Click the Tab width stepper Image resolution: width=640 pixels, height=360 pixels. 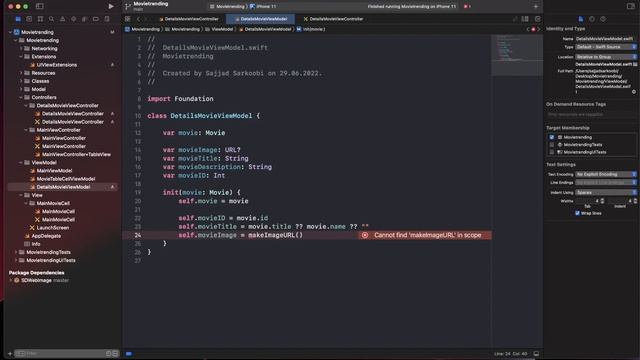[x=602, y=201]
